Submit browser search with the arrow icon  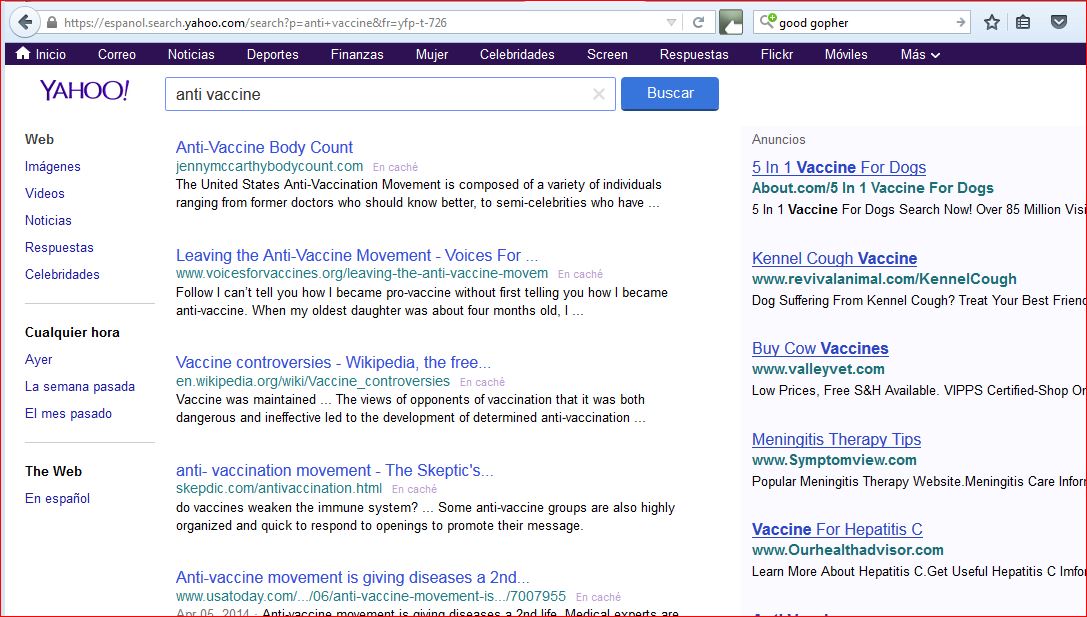[x=961, y=22]
